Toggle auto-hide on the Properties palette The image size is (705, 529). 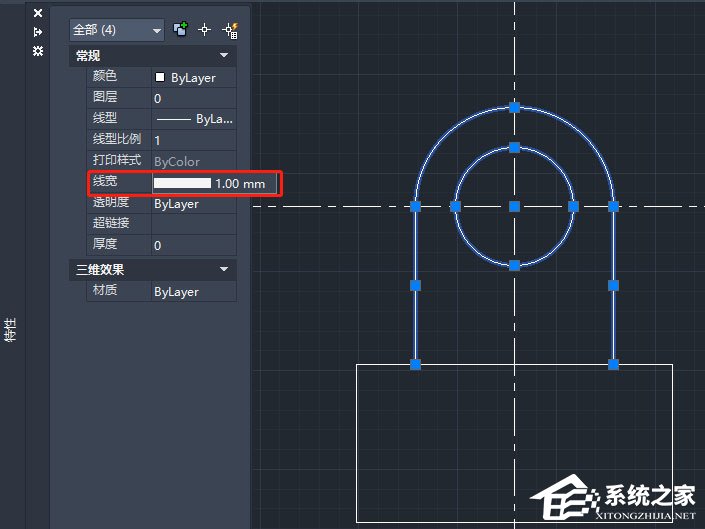coord(38,31)
